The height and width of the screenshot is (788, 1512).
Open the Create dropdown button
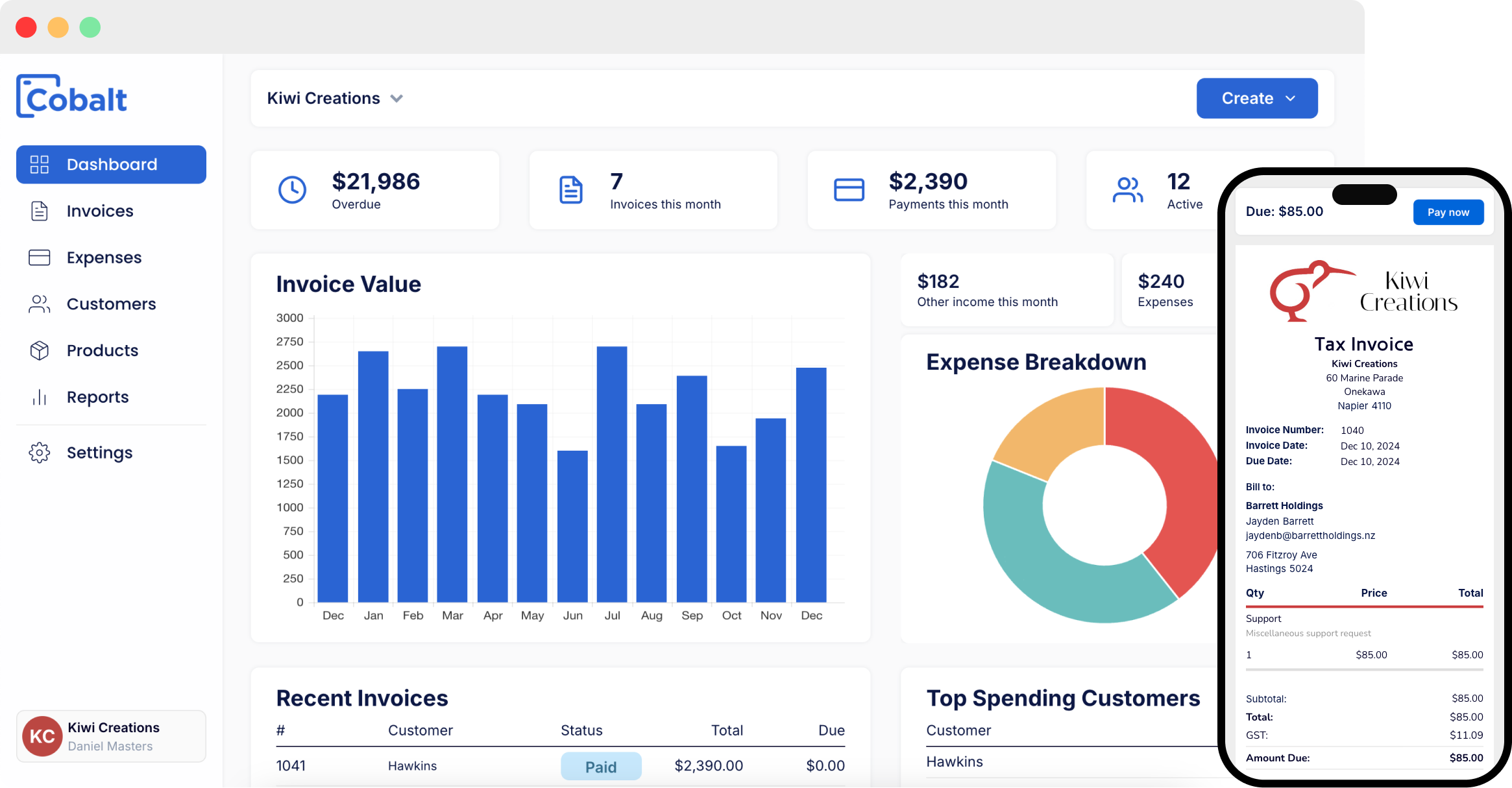point(1257,99)
